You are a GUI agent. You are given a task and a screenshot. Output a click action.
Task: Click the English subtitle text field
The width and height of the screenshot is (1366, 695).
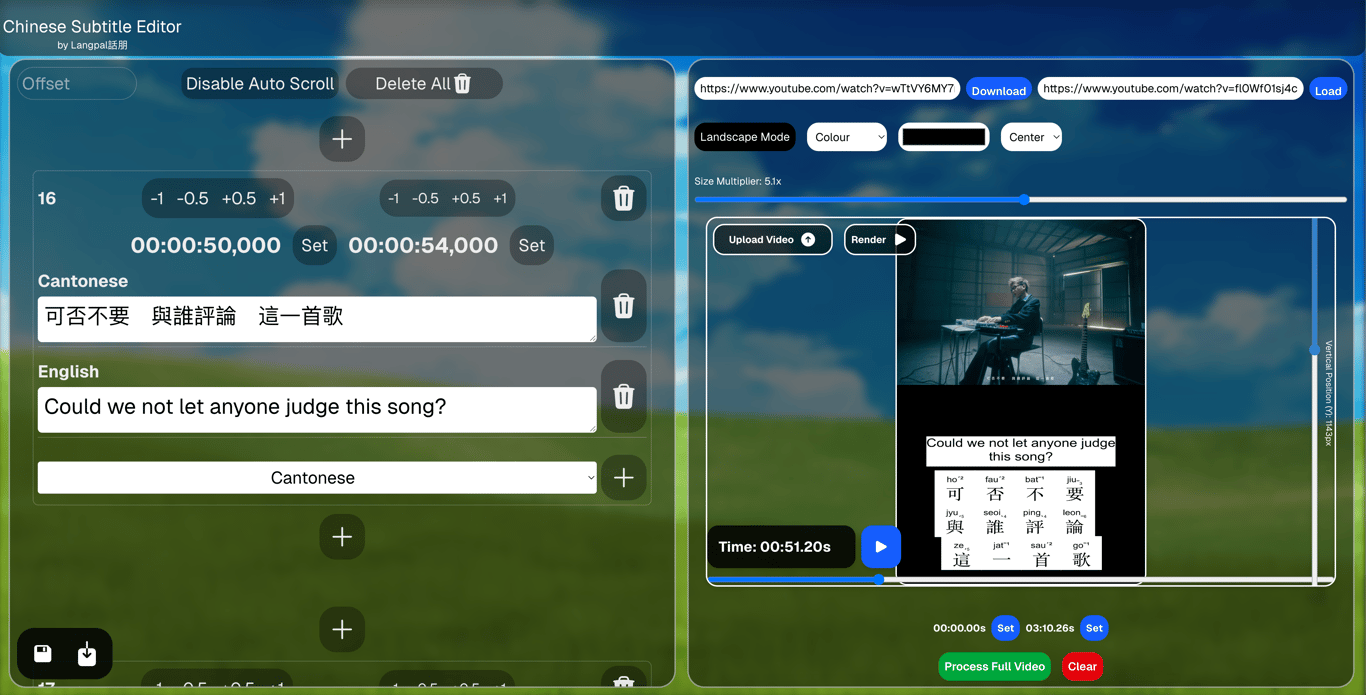tap(317, 410)
